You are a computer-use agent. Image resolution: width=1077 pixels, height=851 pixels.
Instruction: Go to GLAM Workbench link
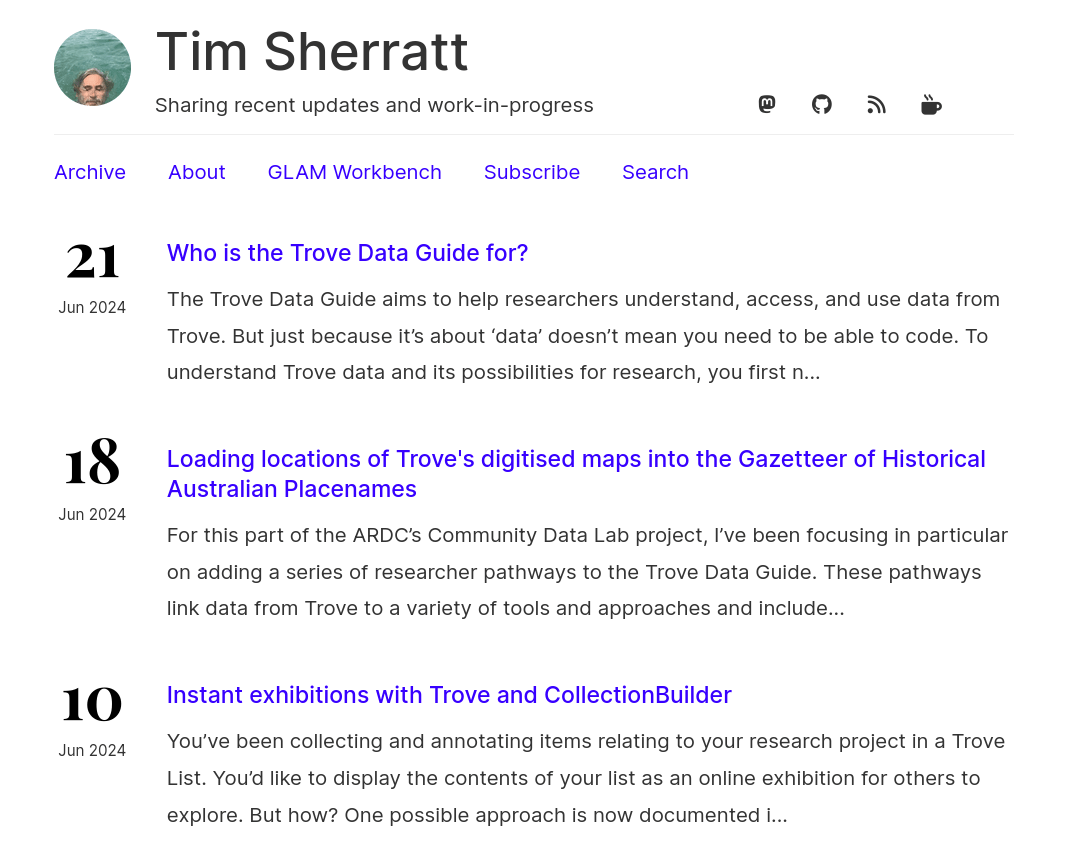coord(354,172)
